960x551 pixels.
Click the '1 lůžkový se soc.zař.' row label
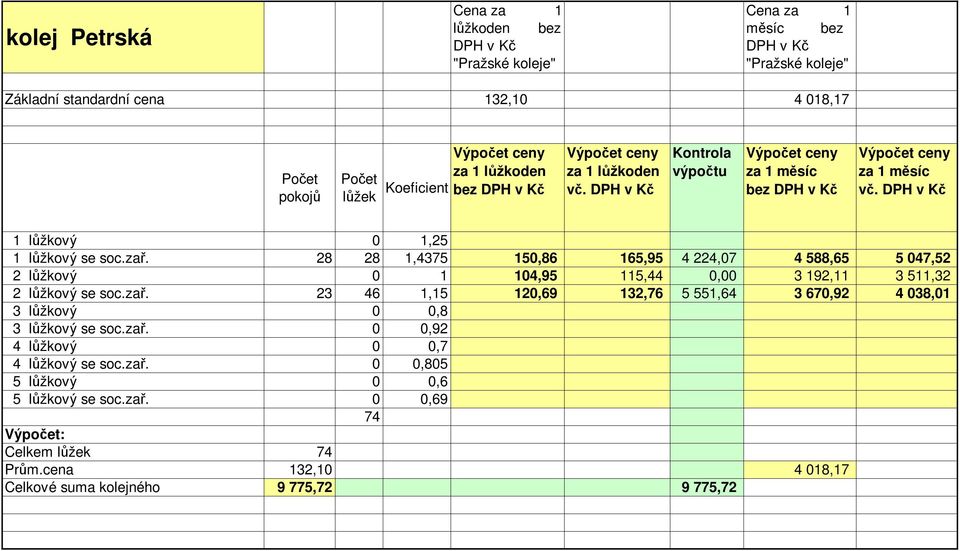coord(81,258)
